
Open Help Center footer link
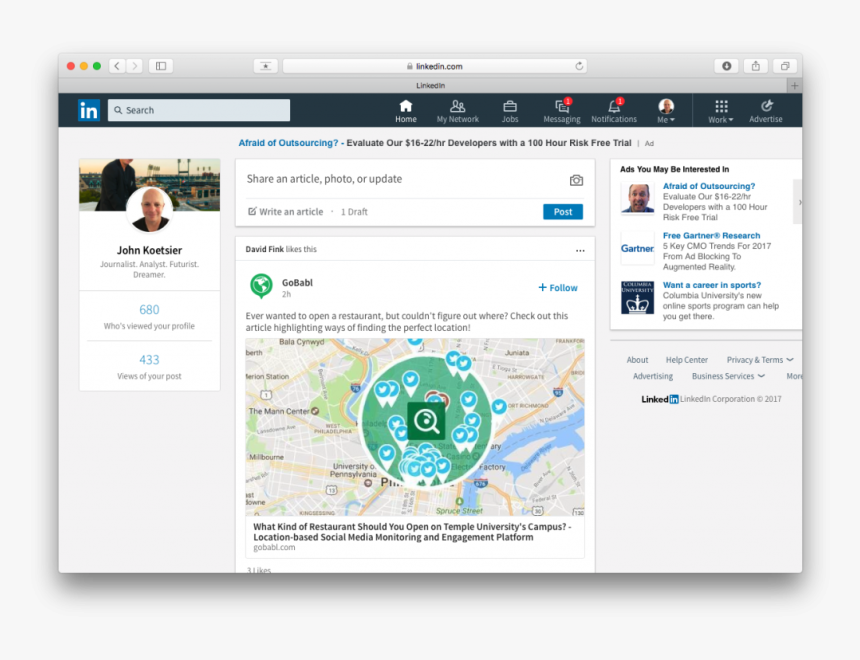pyautogui.click(x=687, y=360)
